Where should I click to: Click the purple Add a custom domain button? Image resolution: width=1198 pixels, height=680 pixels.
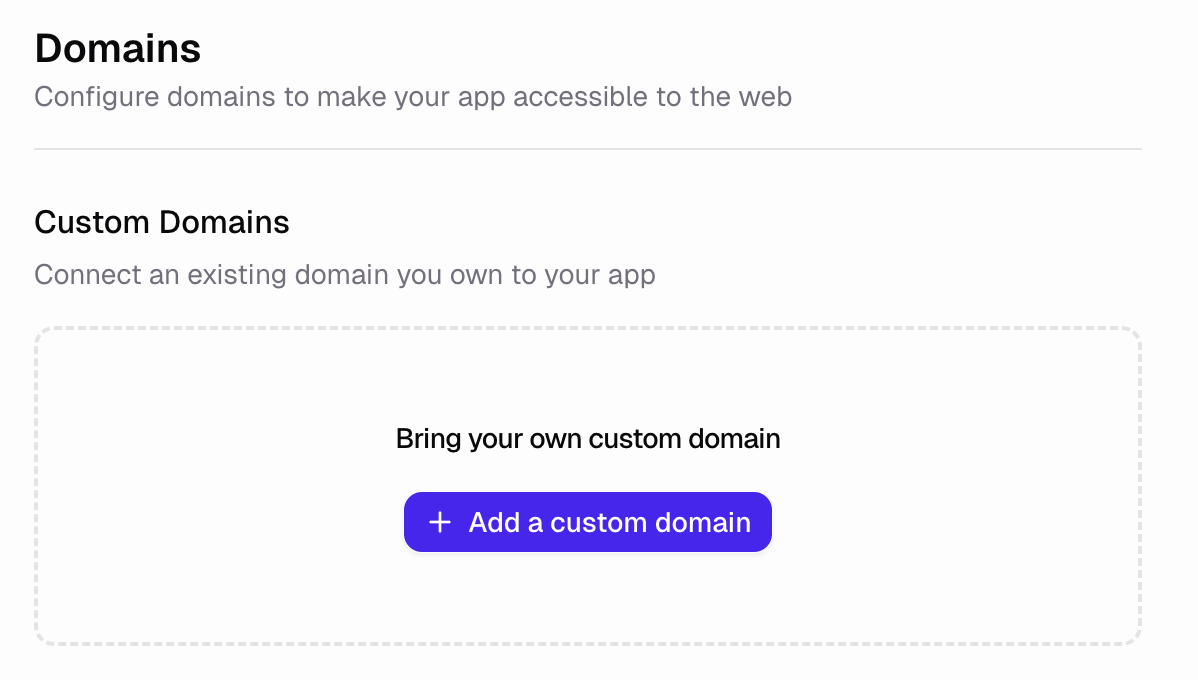[x=587, y=521]
